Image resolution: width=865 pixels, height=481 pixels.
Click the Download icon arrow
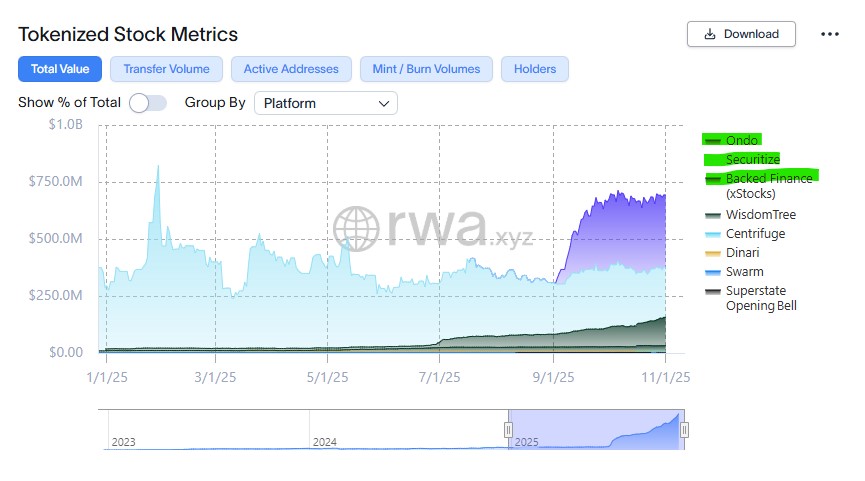pos(710,34)
